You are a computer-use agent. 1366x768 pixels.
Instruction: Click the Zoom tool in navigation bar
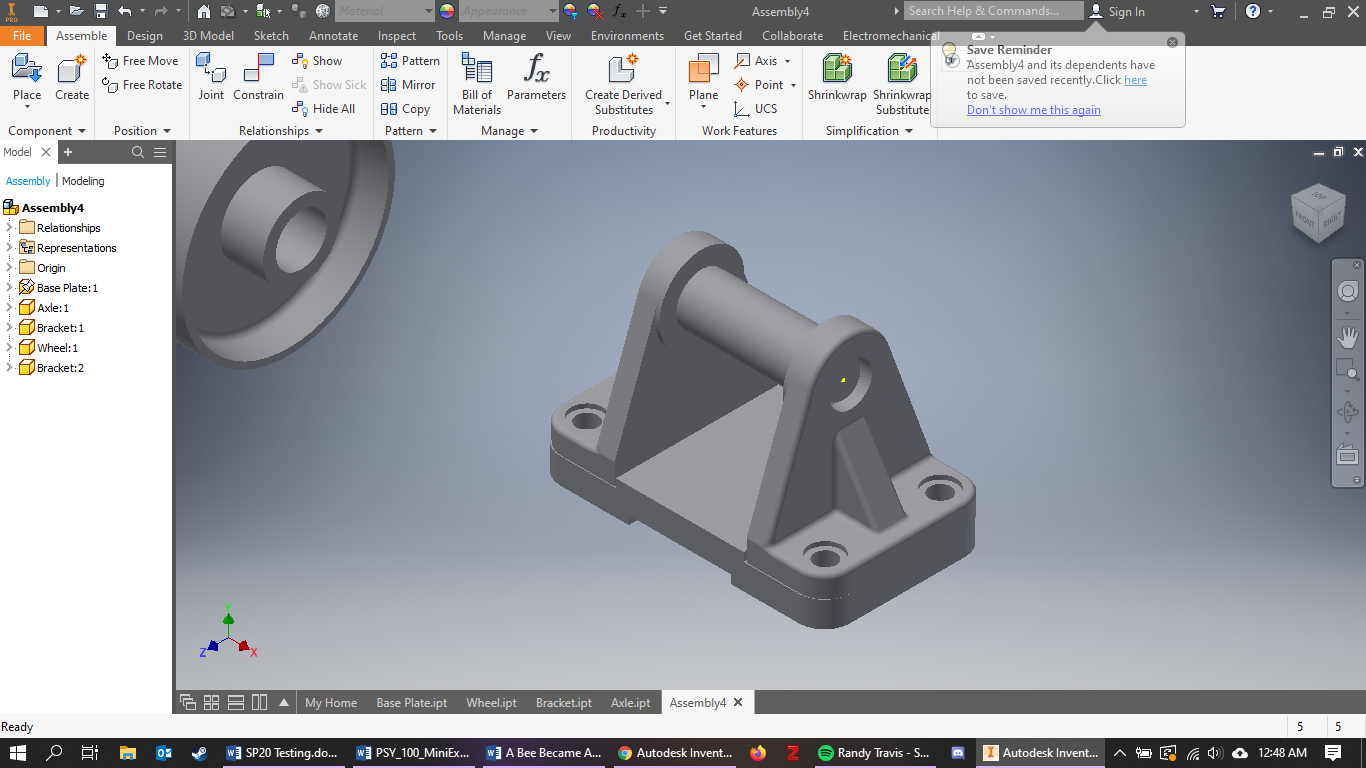coord(1348,371)
